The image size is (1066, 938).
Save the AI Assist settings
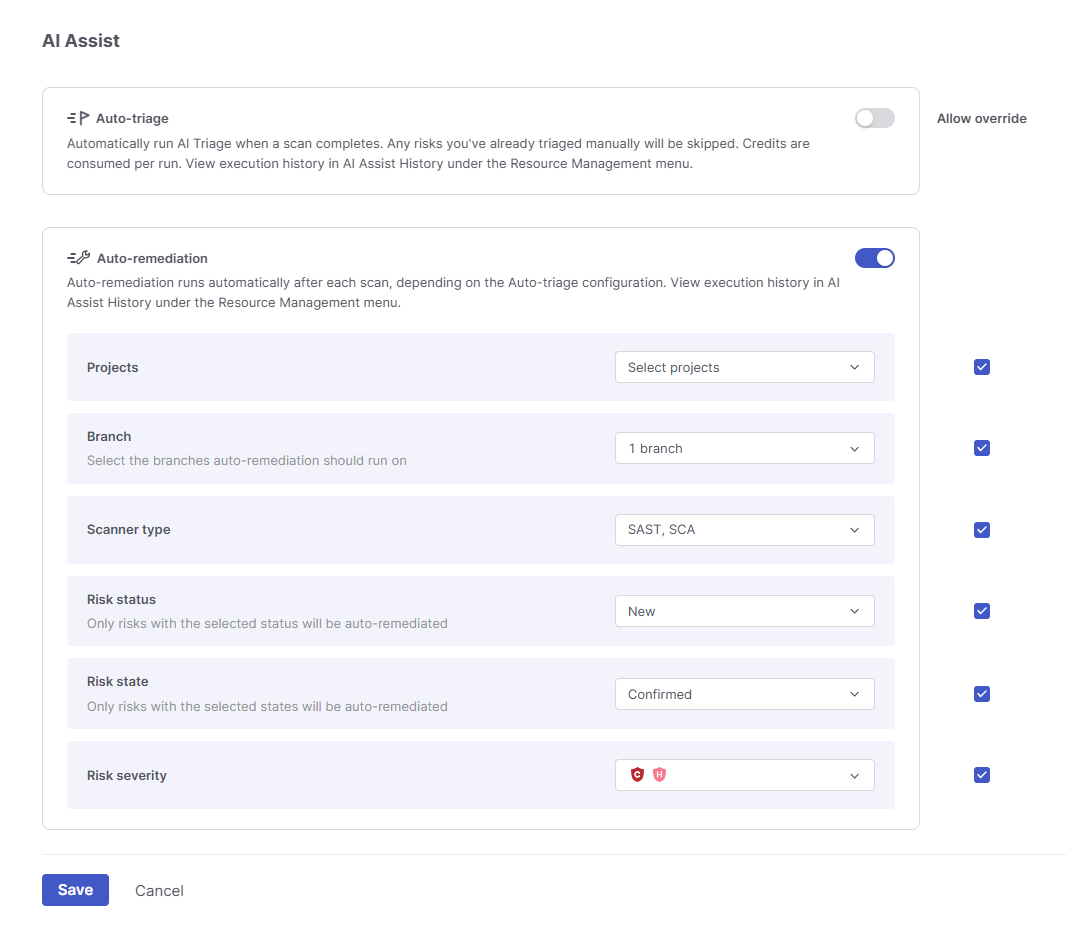click(75, 890)
